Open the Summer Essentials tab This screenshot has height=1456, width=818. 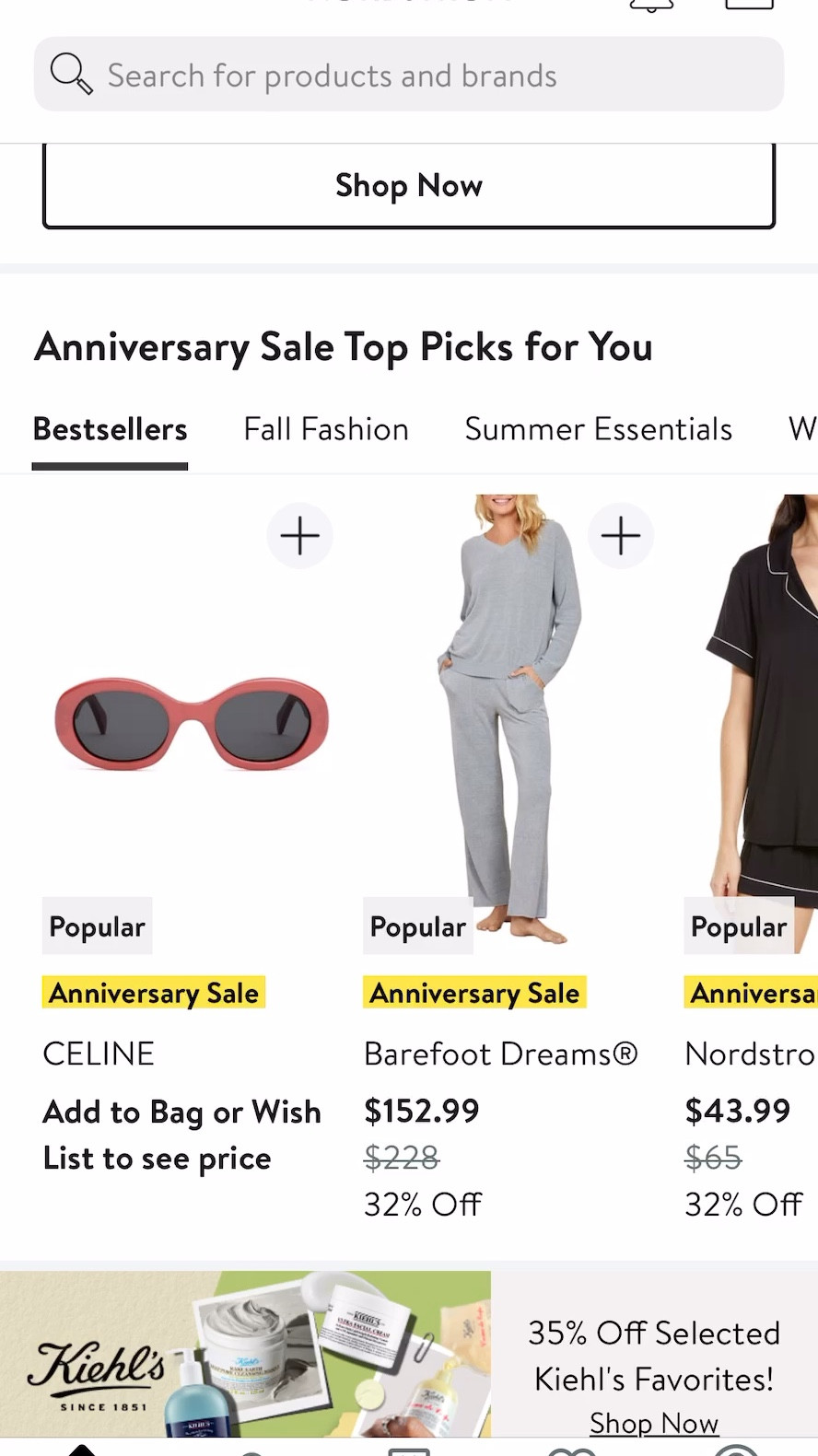[x=598, y=430]
